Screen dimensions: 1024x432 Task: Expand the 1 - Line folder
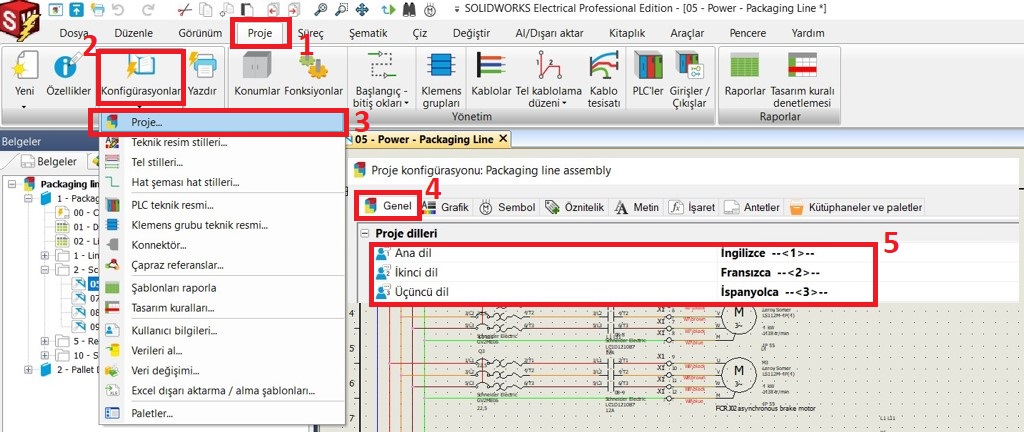click(44, 255)
